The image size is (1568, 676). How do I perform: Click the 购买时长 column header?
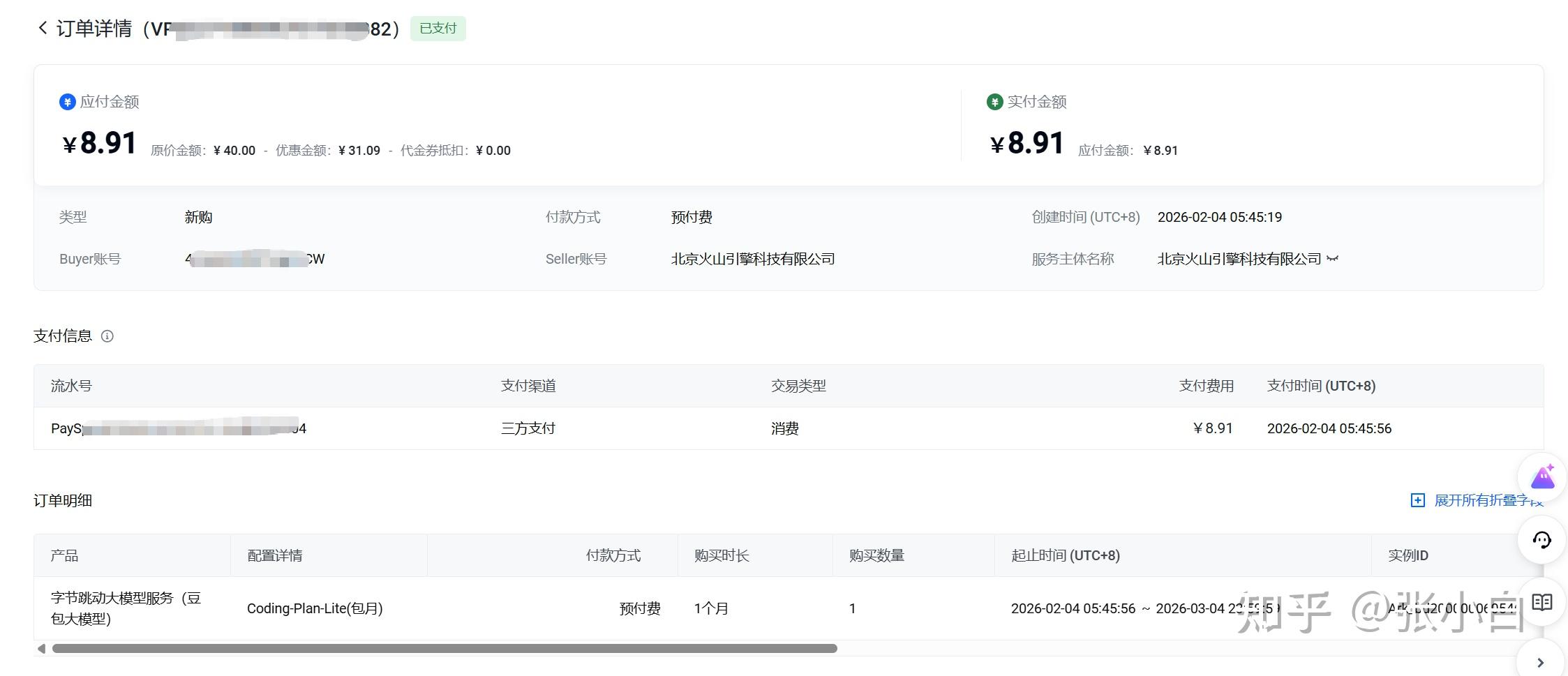pyautogui.click(x=722, y=555)
